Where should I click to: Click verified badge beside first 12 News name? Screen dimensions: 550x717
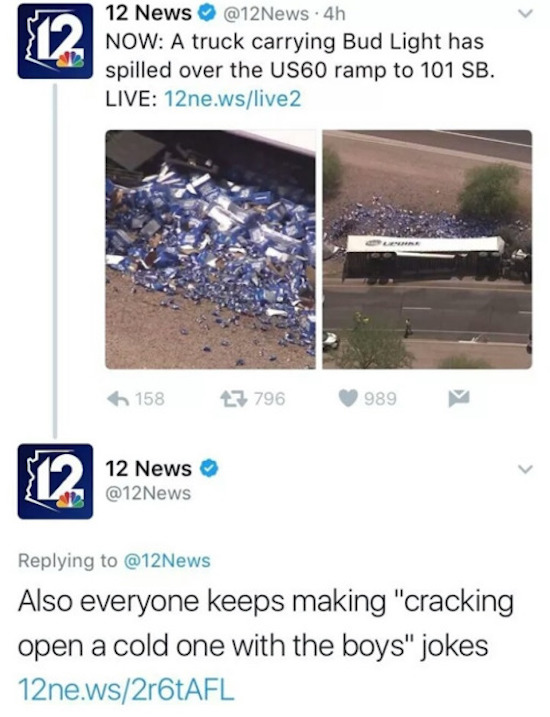pyautogui.click(x=206, y=13)
